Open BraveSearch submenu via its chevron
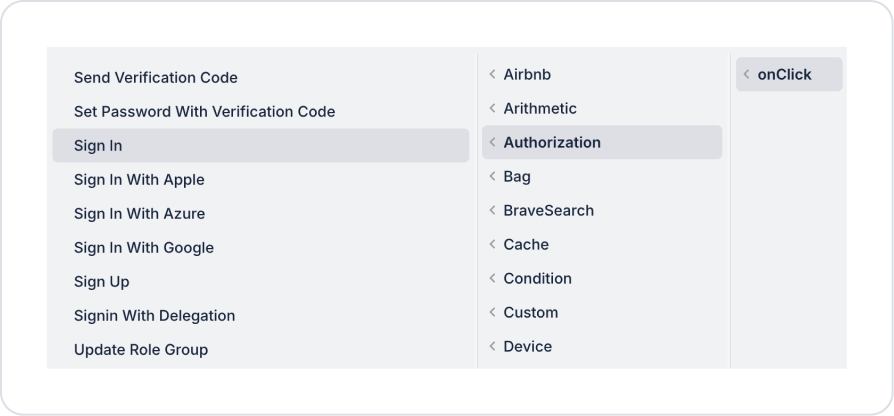Image resolution: width=894 pixels, height=416 pixels. coord(492,211)
